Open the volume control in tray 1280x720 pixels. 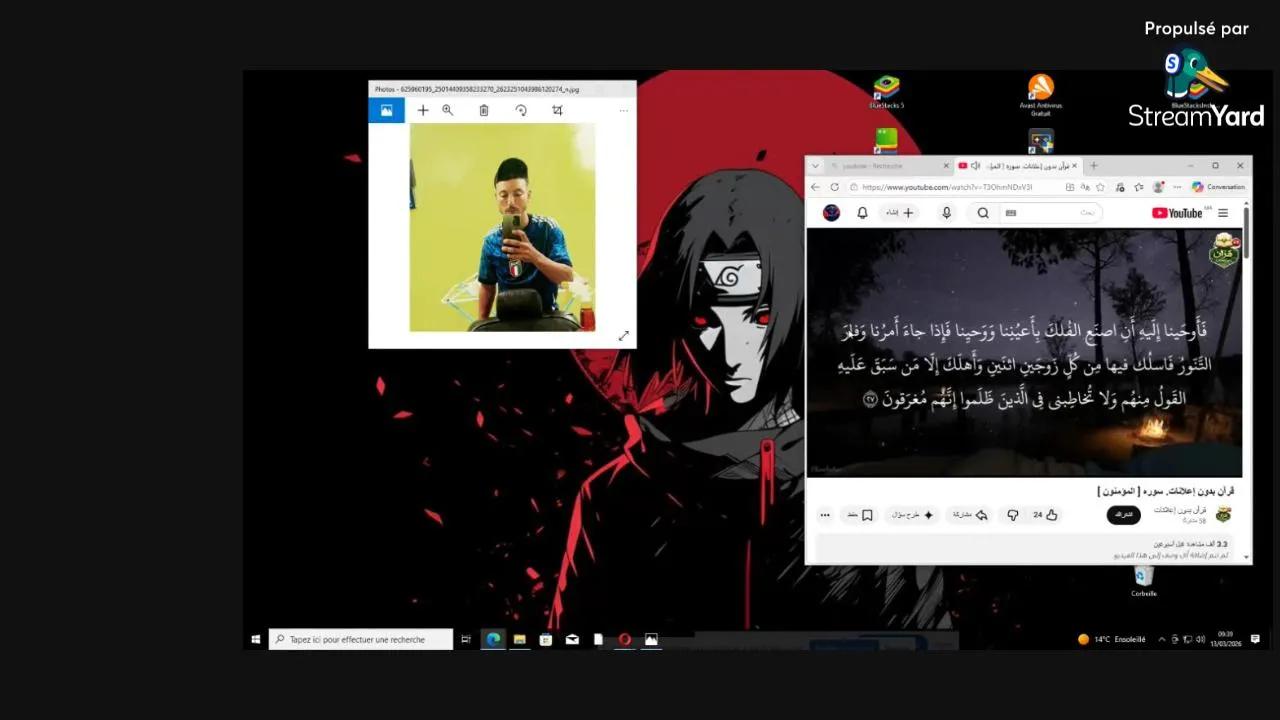click(x=1200, y=639)
